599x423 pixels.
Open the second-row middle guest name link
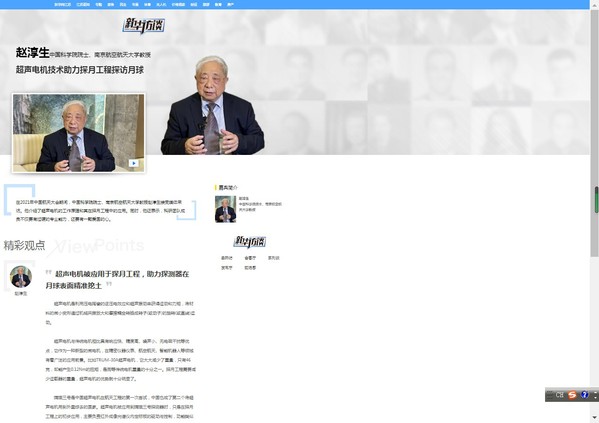tap(250, 268)
